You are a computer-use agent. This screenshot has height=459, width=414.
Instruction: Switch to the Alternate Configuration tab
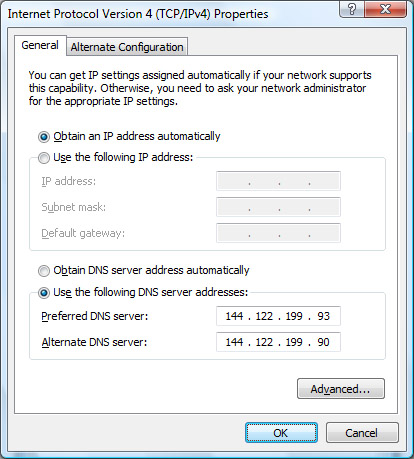click(127, 47)
